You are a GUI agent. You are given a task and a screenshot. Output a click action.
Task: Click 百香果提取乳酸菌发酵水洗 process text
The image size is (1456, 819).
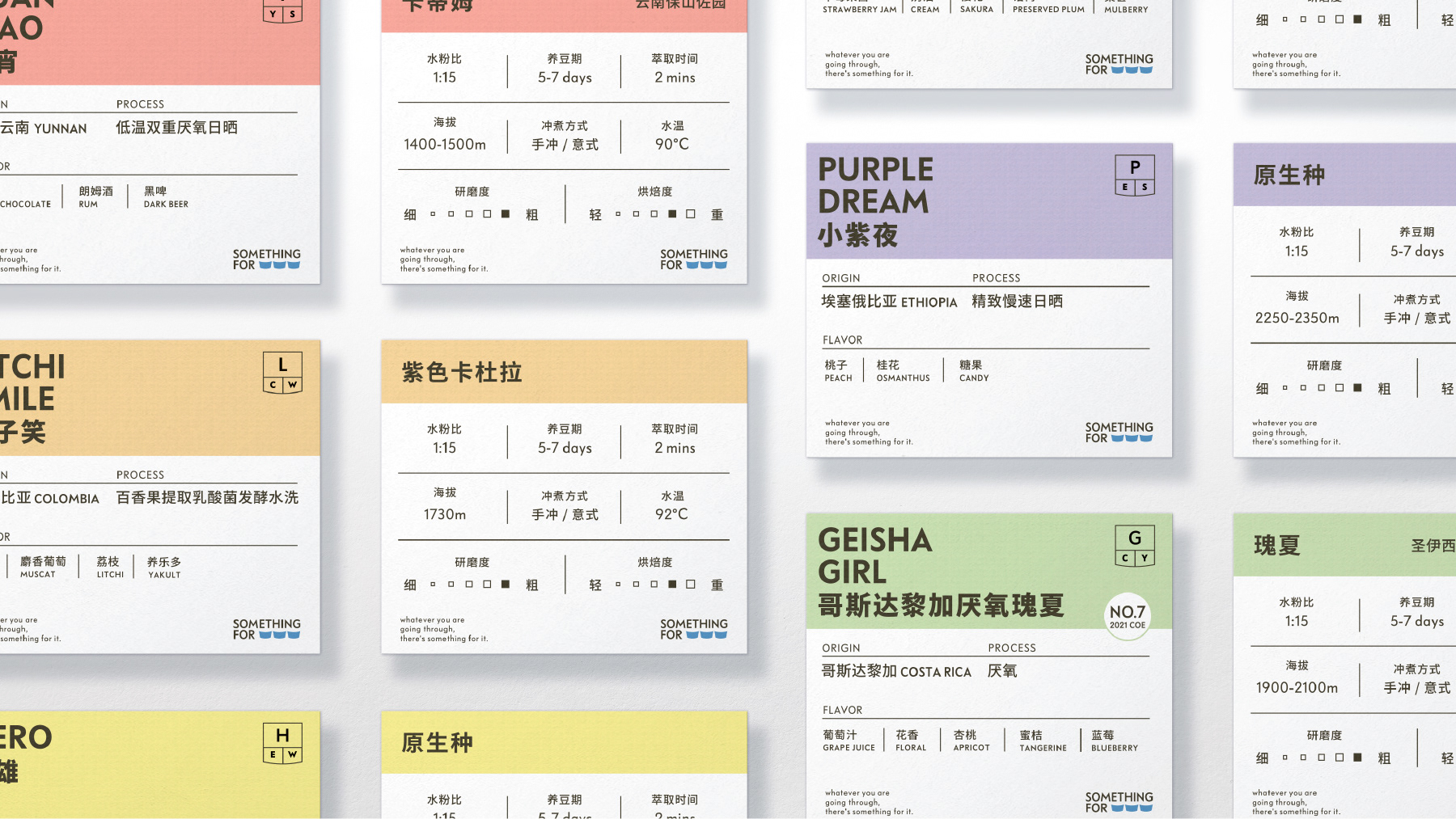(x=207, y=498)
